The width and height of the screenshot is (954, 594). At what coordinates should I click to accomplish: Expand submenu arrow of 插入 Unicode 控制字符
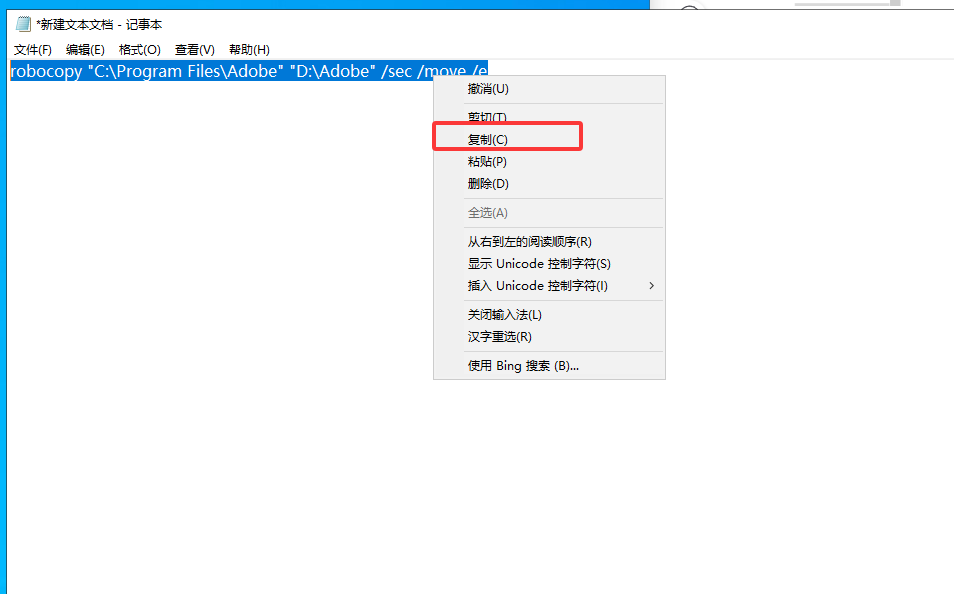(652, 285)
